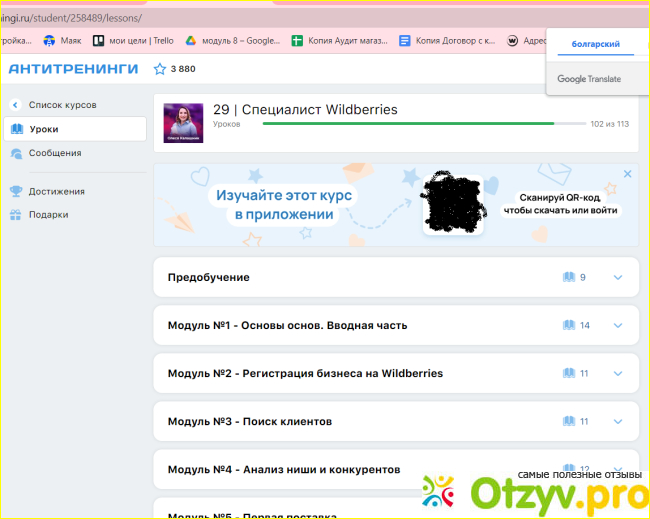Click the back arrow beside Список курсов
650x519 pixels.
15,105
